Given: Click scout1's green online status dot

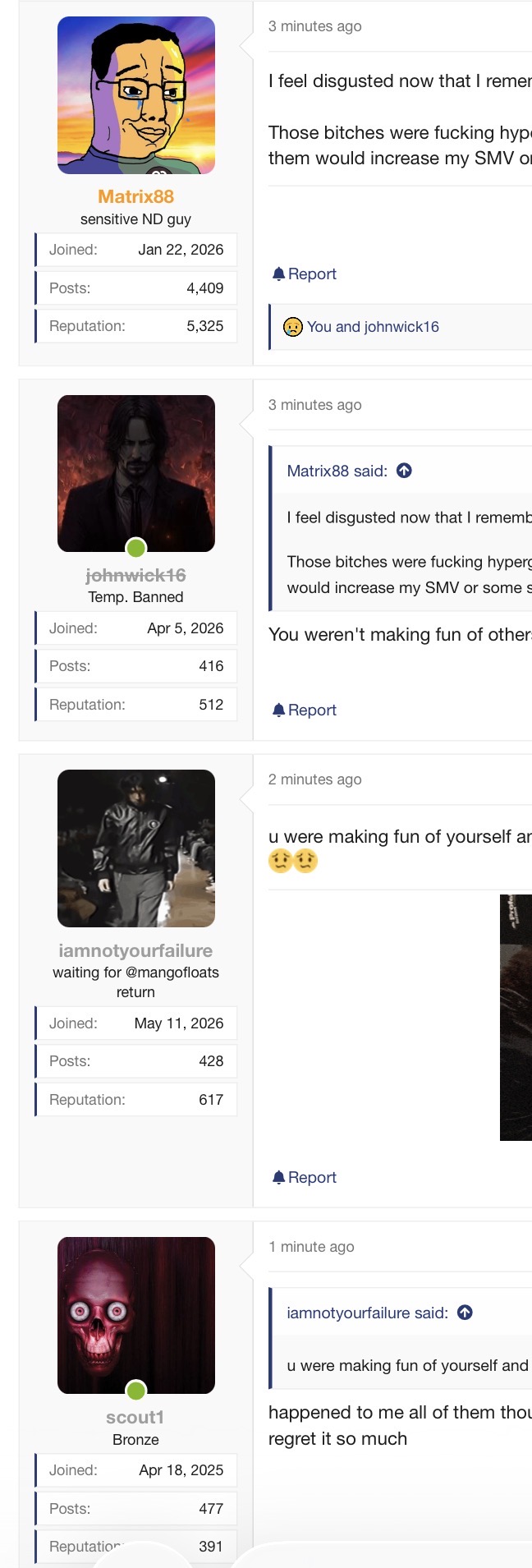Looking at the screenshot, I should pyautogui.click(x=136, y=1390).
